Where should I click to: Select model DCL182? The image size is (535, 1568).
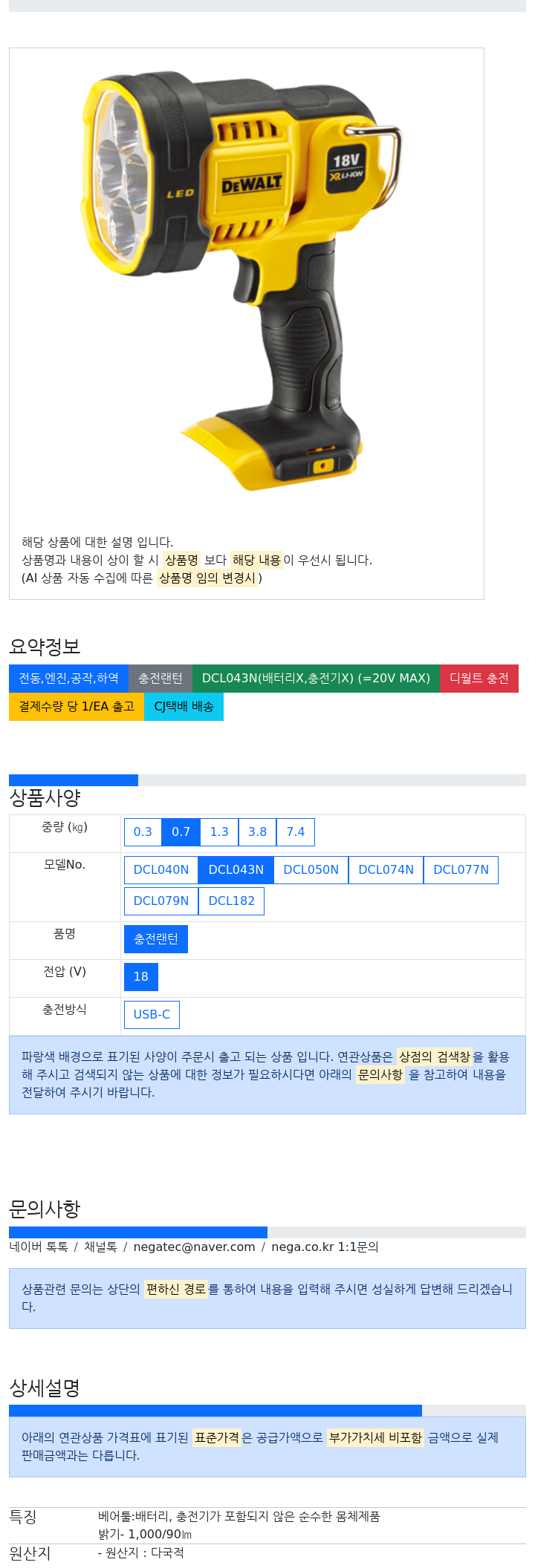pos(231,901)
